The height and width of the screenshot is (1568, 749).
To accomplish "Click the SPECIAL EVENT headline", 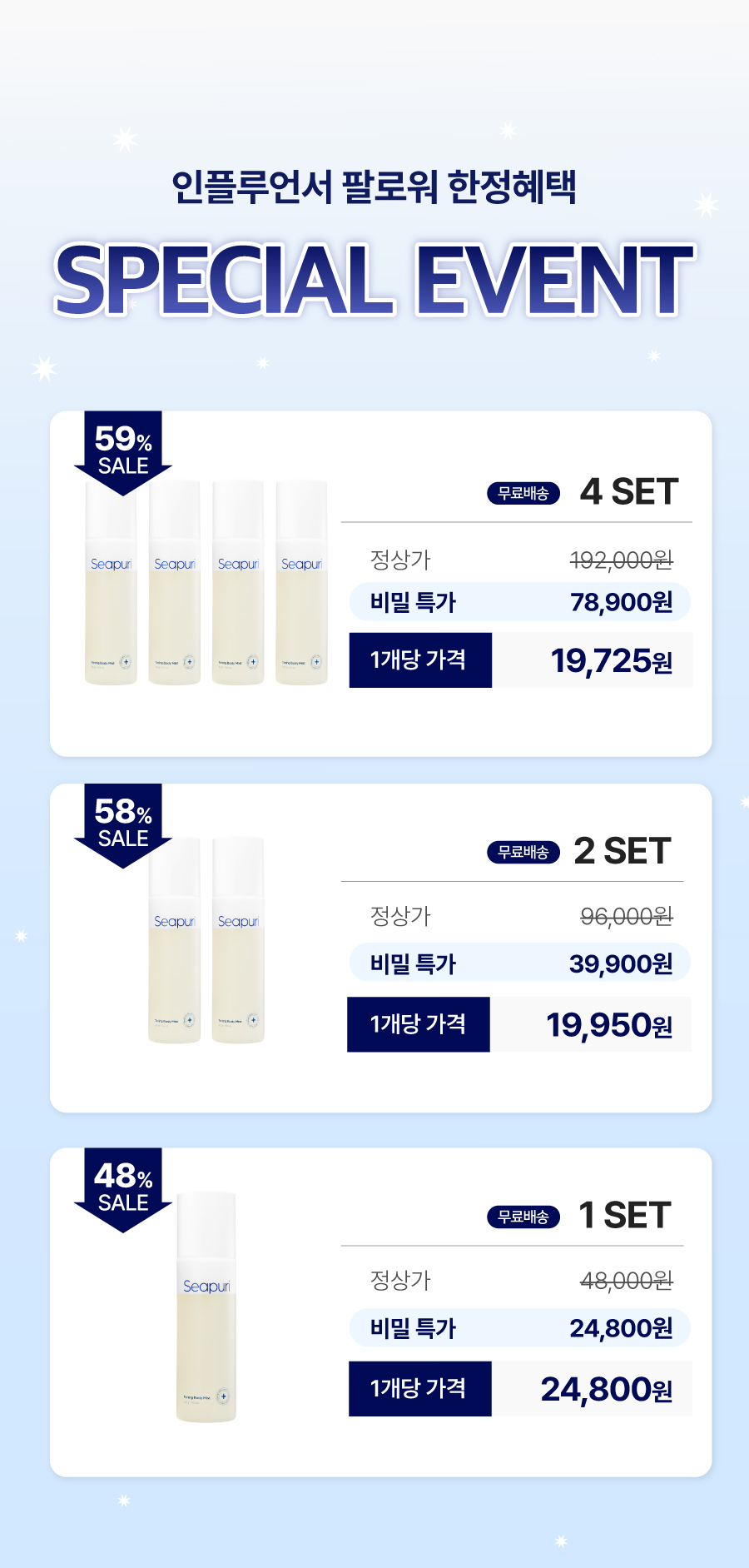I will [x=374, y=280].
